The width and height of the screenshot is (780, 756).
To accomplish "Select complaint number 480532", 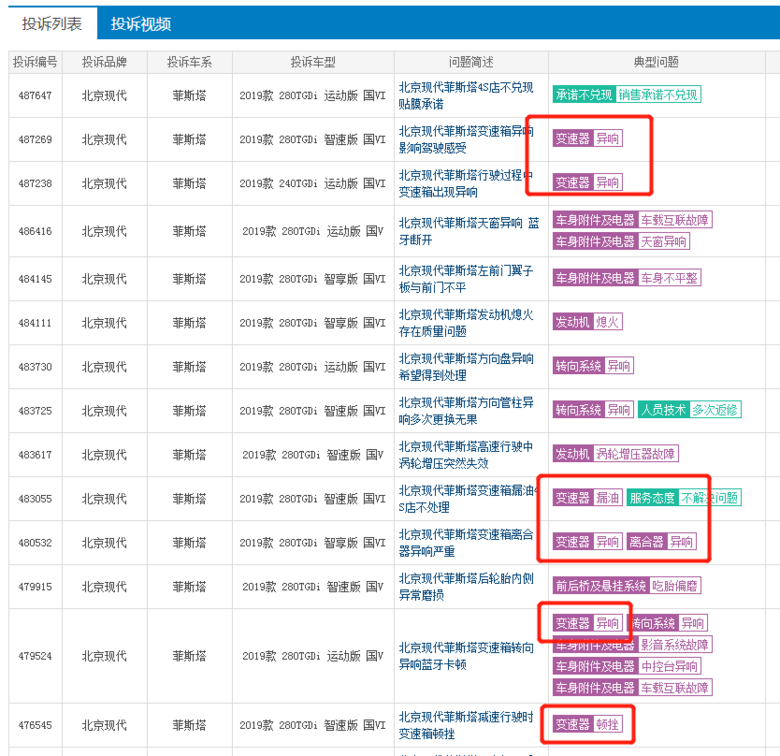I will (35, 543).
